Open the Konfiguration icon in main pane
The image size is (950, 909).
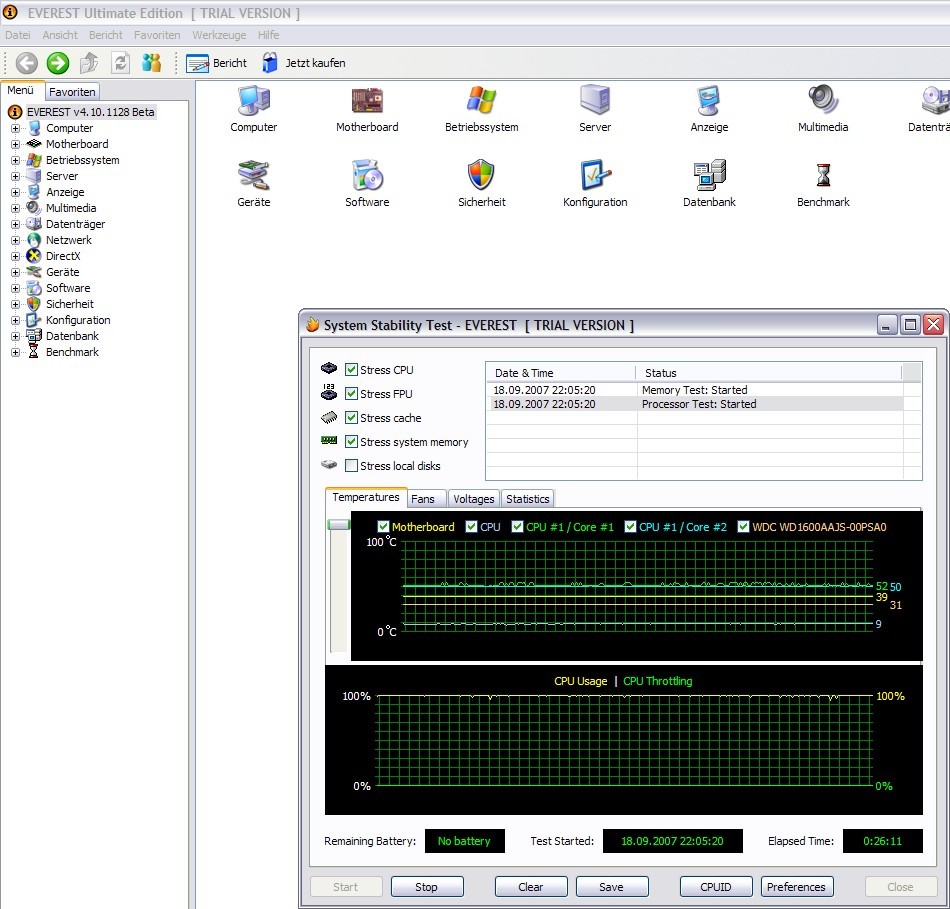tap(595, 175)
